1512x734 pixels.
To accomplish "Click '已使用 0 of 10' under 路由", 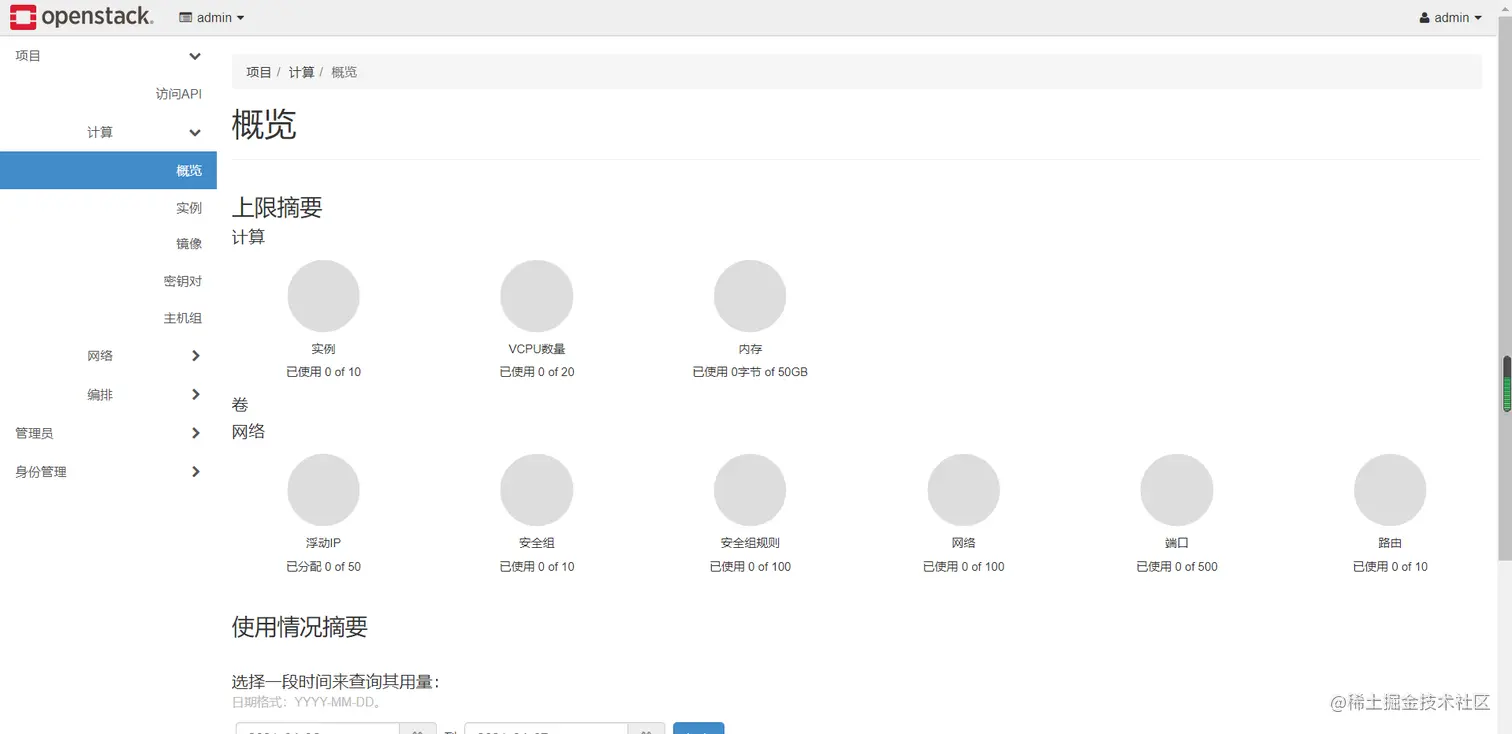I will click(x=1390, y=567).
